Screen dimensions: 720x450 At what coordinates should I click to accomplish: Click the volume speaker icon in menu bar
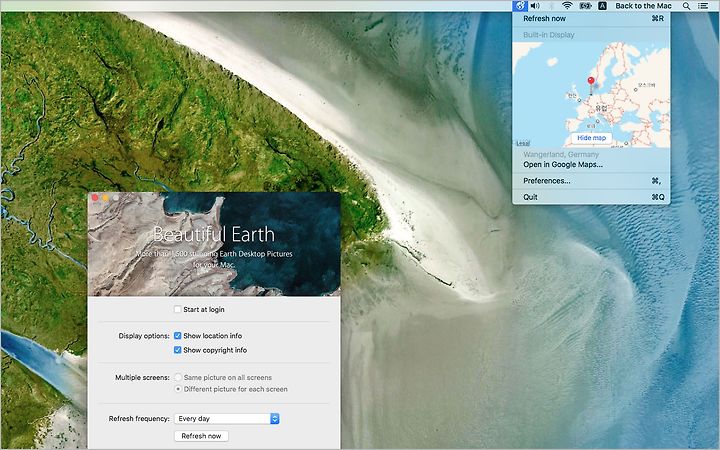click(535, 6)
